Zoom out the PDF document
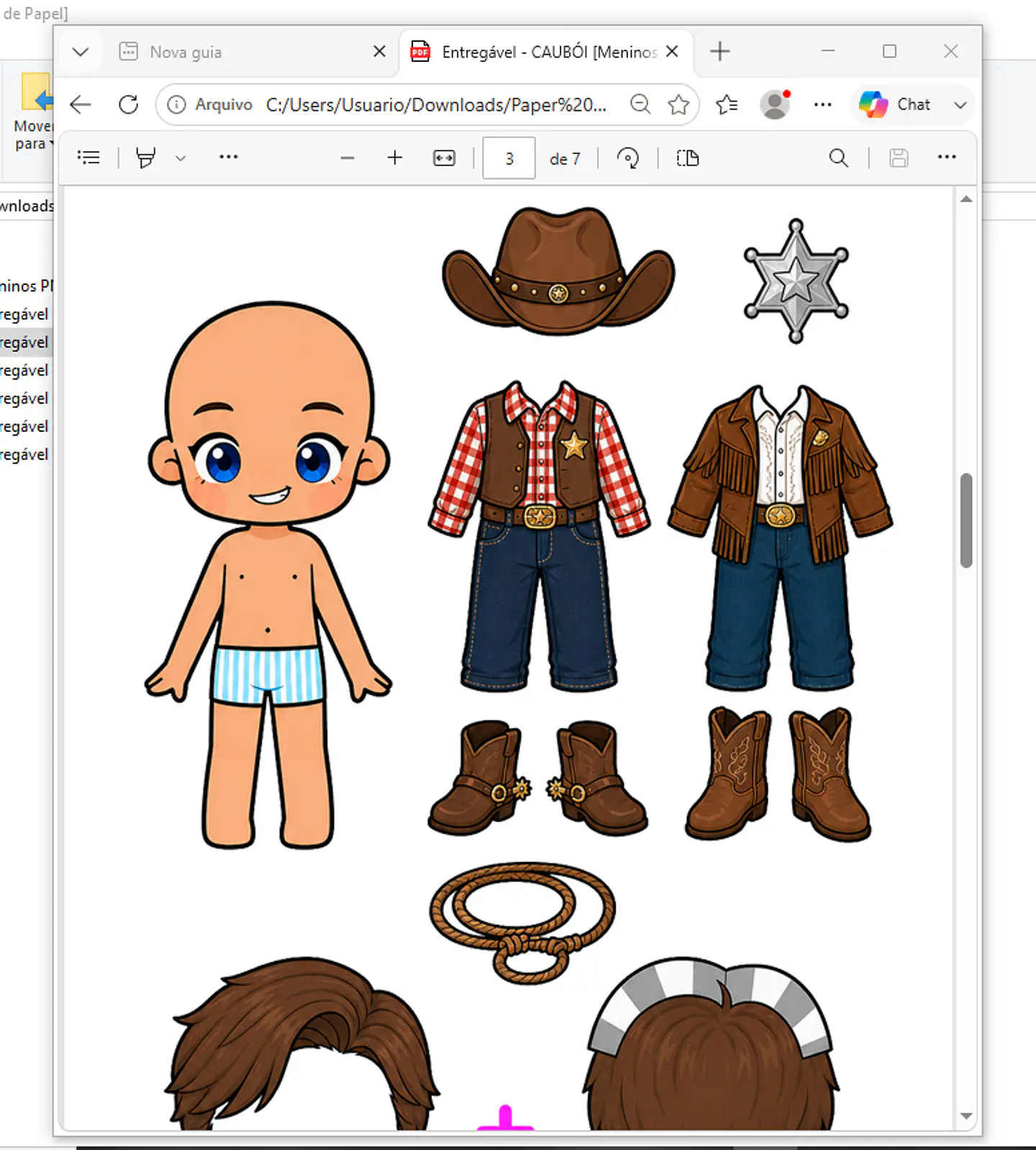The height and width of the screenshot is (1150, 1036). click(347, 158)
